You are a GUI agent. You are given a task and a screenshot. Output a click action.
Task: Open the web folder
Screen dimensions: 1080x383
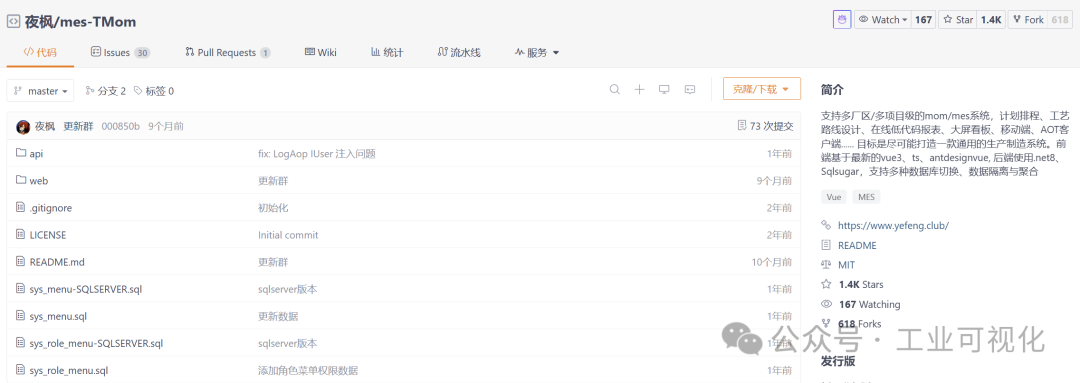click(x=39, y=180)
